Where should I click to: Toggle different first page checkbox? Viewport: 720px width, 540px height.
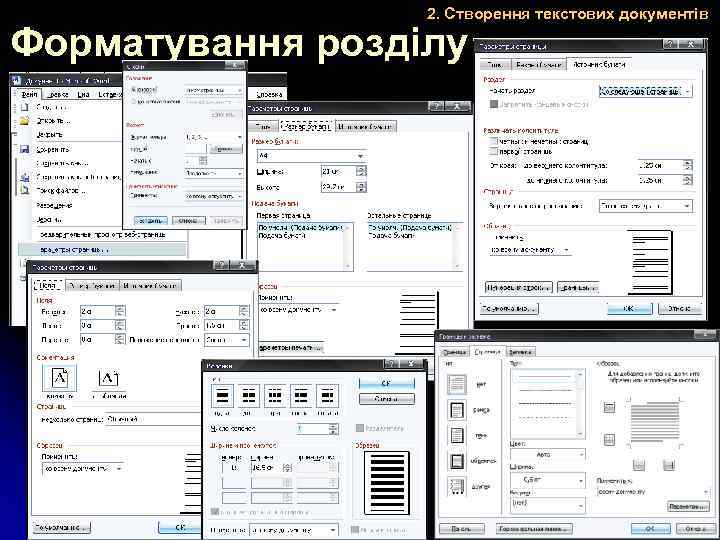[x=494, y=151]
